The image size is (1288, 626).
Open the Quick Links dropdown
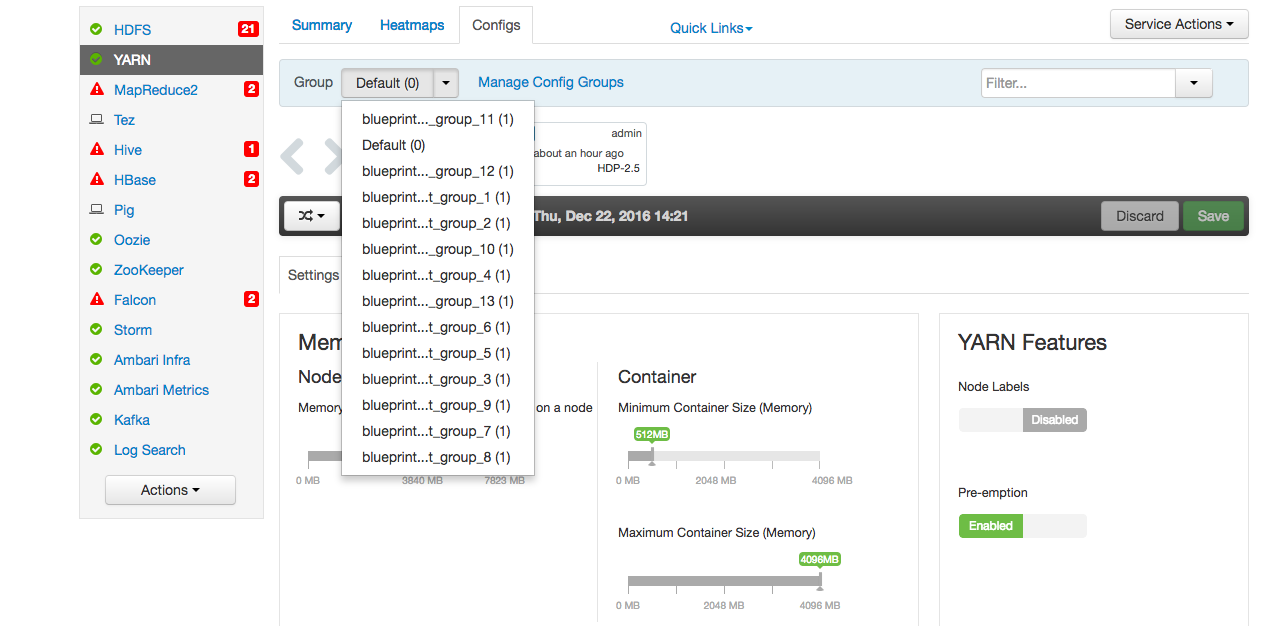click(710, 27)
